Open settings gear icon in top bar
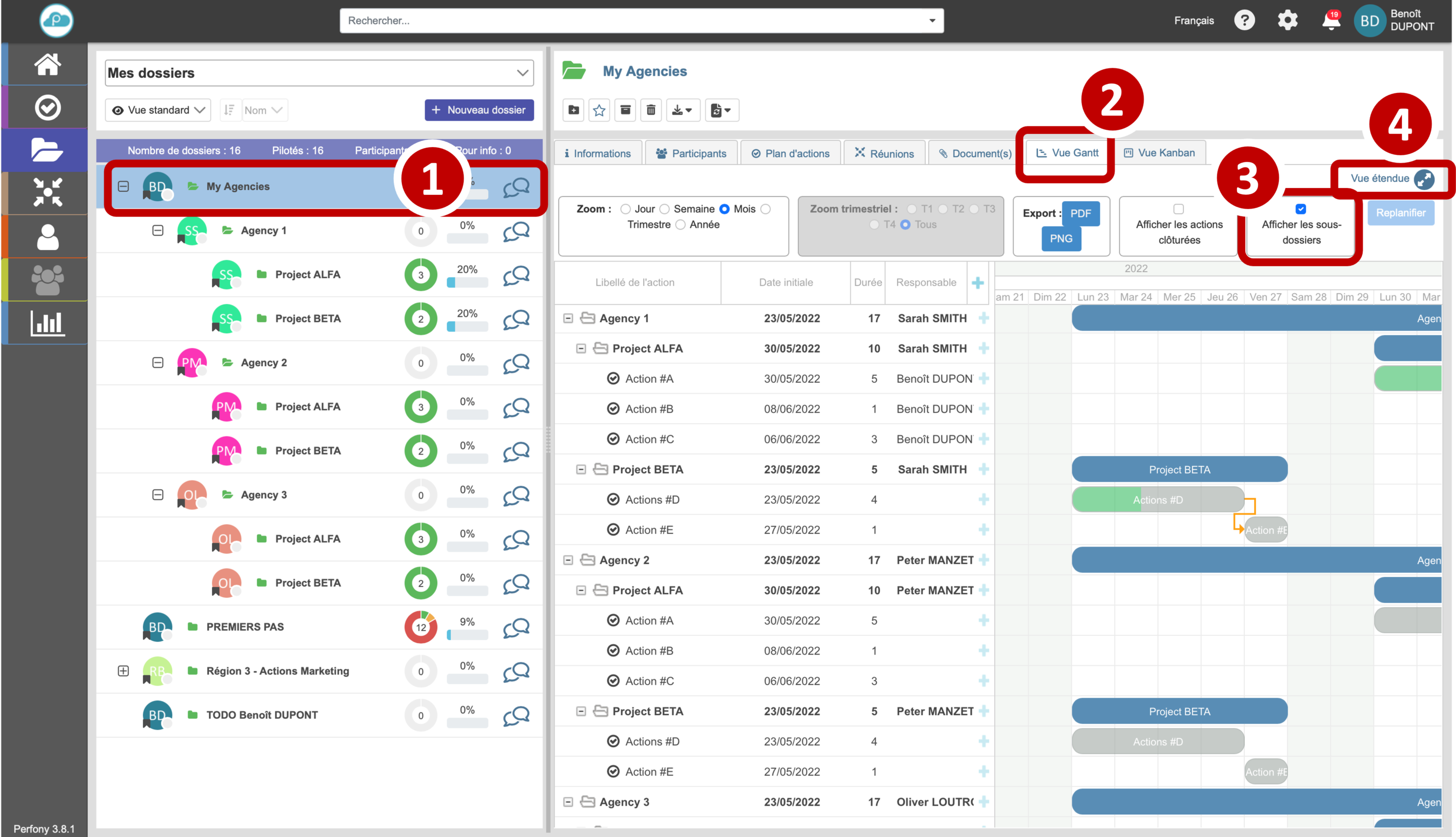 1287,21
